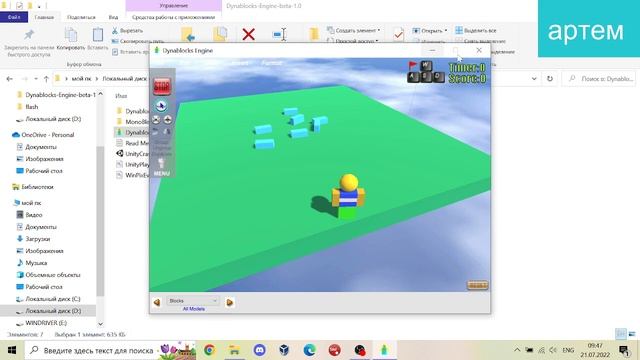Open the Открыть dropdown in ribbon
Image resolution: width=640 pixels, height=360 pixels.
click(x=429, y=31)
